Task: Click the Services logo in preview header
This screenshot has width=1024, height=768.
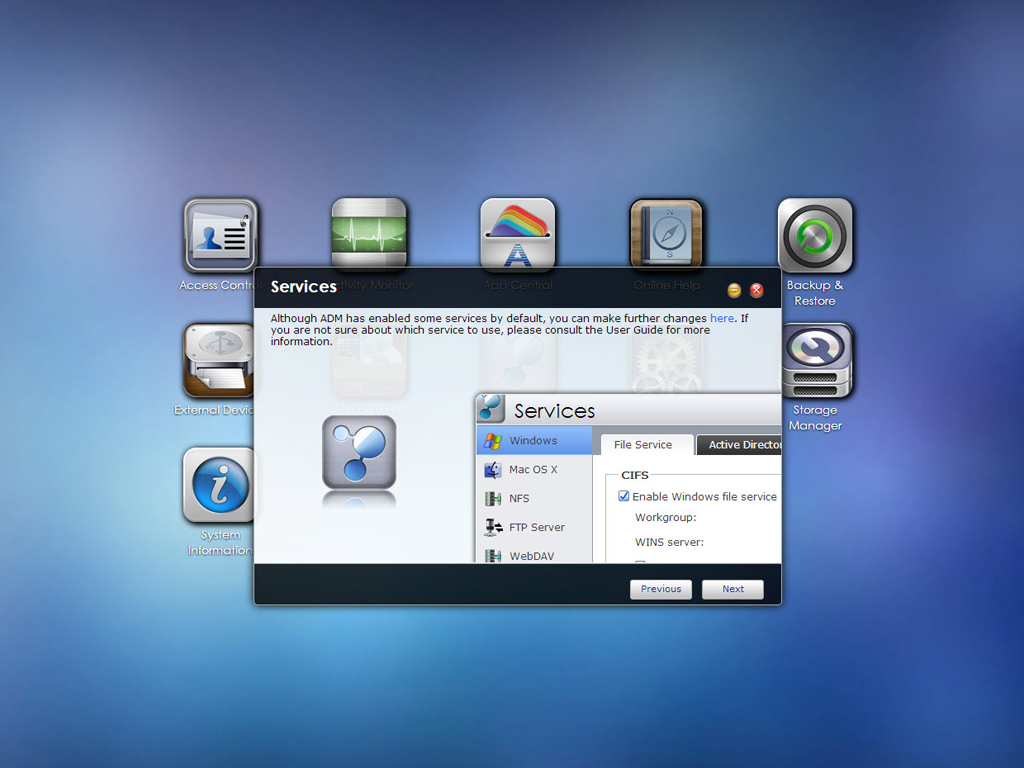Action: 491,409
